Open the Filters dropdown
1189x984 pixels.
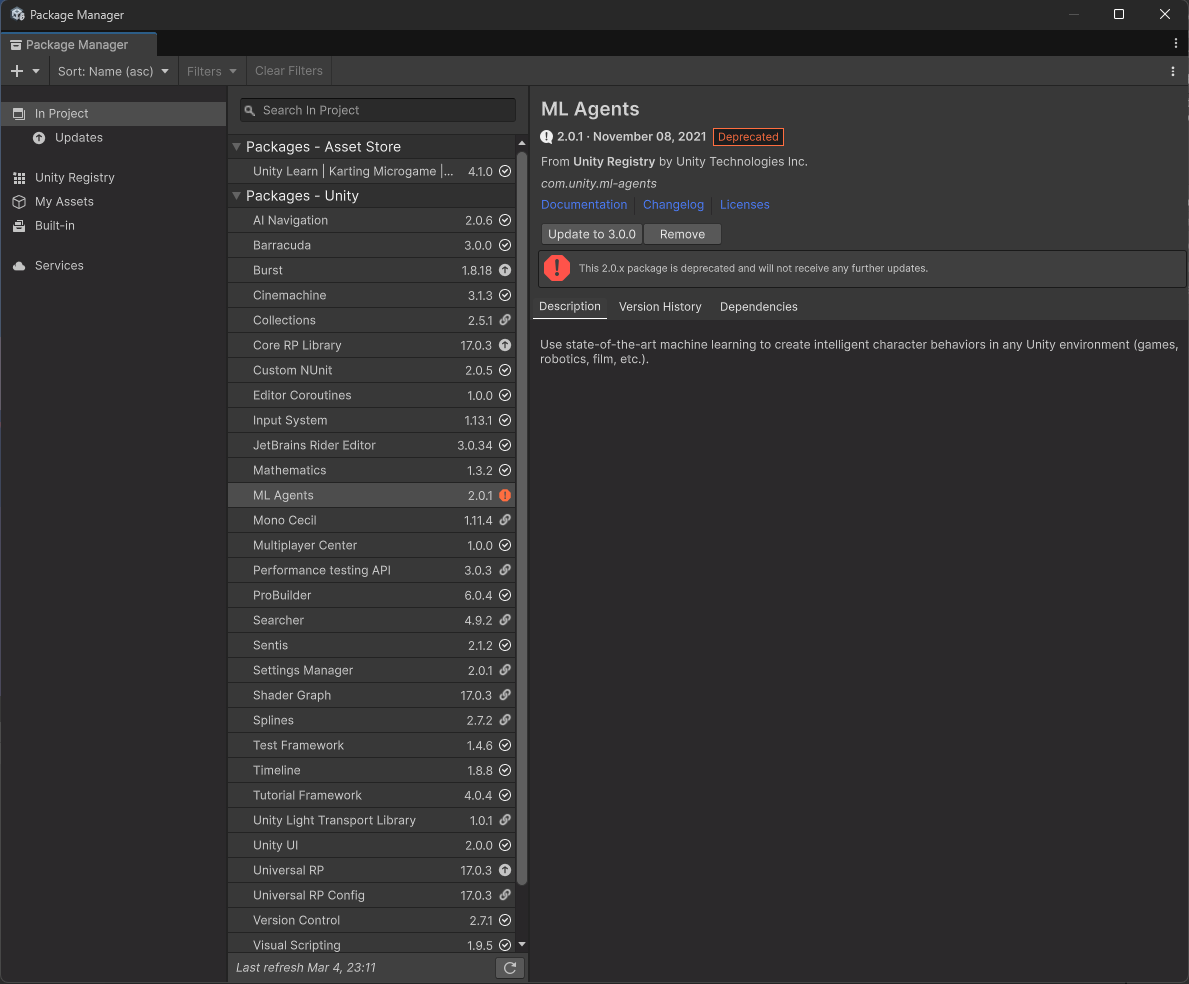click(x=212, y=71)
